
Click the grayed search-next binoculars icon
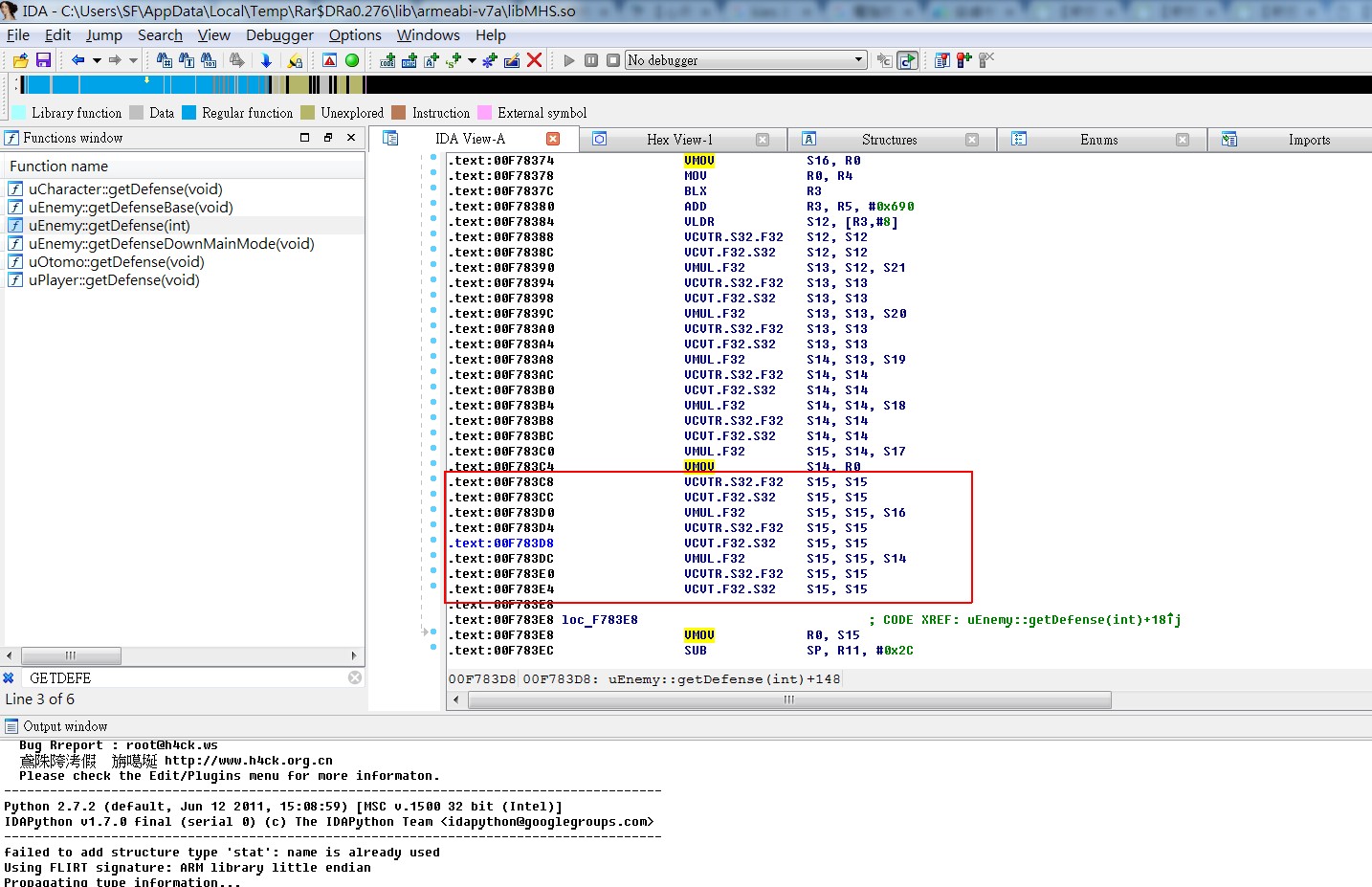click(x=237, y=60)
